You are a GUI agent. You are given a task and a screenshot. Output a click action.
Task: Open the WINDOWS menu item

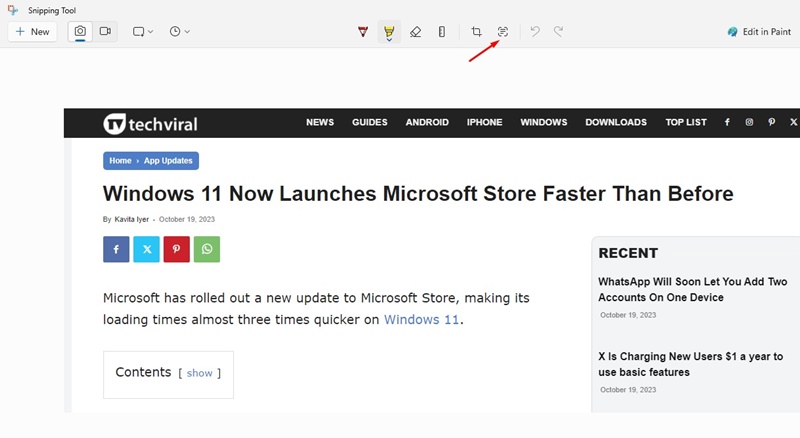tap(544, 122)
